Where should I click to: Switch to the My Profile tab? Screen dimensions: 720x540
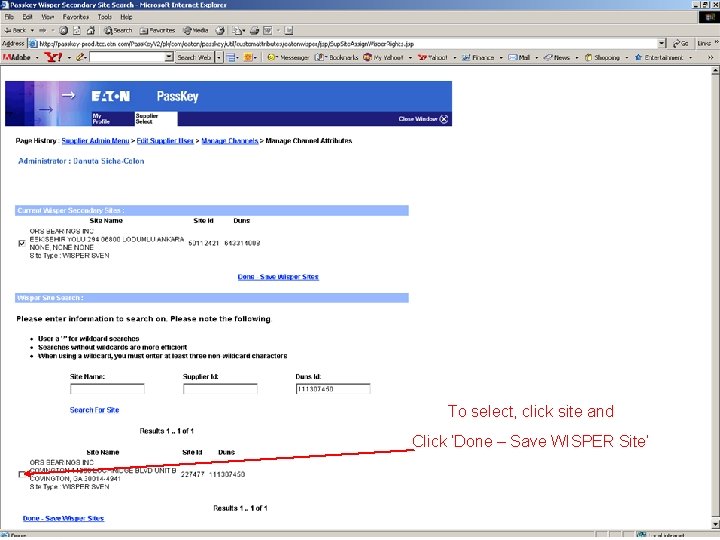pyautogui.click(x=101, y=119)
